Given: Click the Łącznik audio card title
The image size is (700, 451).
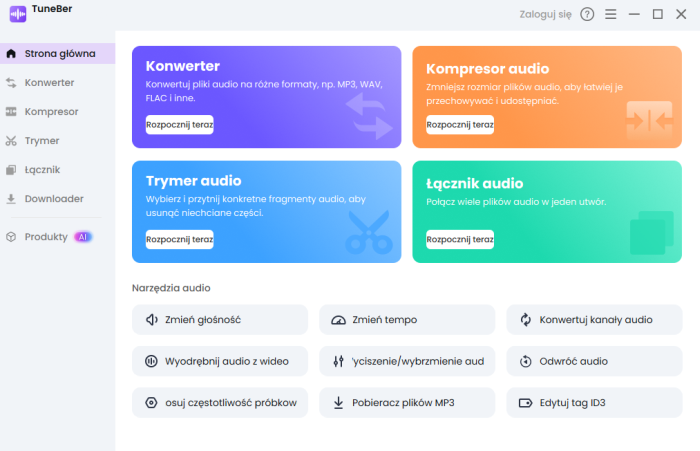Looking at the screenshot, I should [475, 184].
